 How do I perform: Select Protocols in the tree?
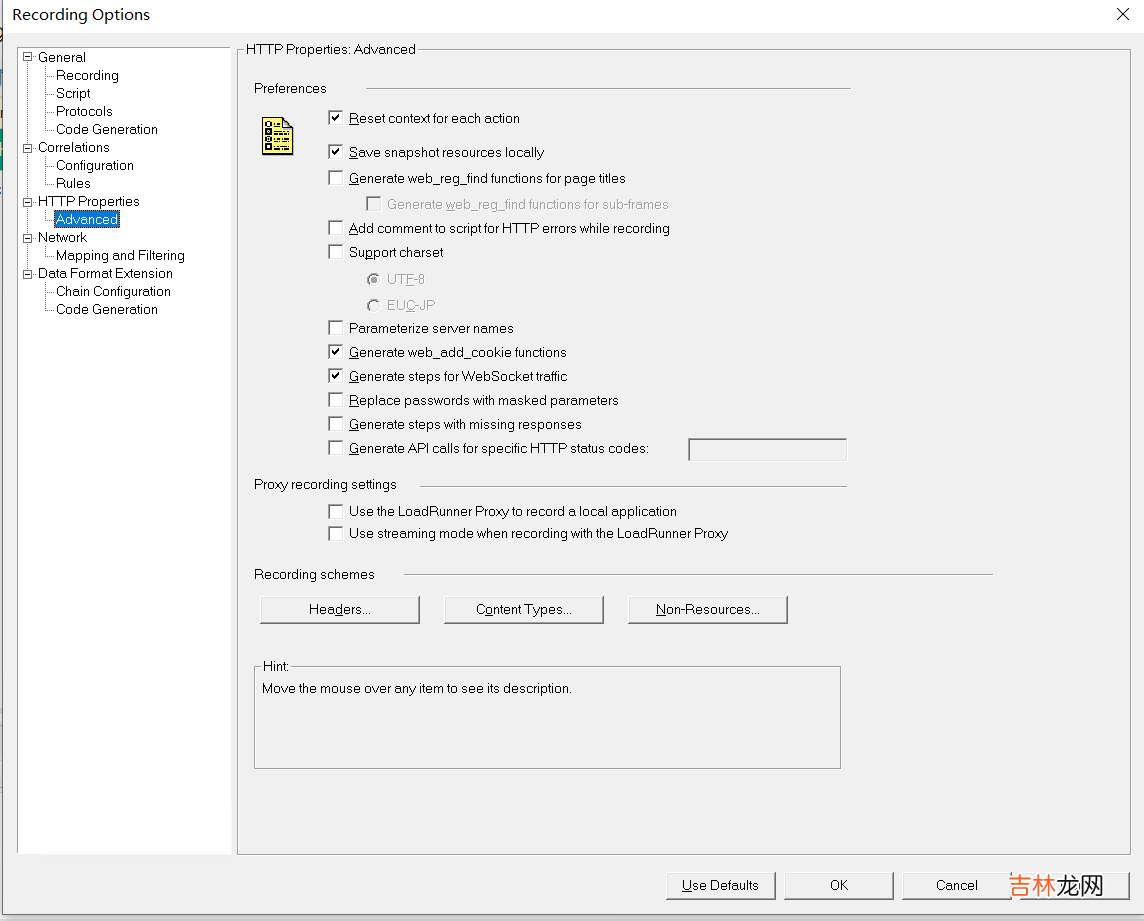click(x=84, y=111)
